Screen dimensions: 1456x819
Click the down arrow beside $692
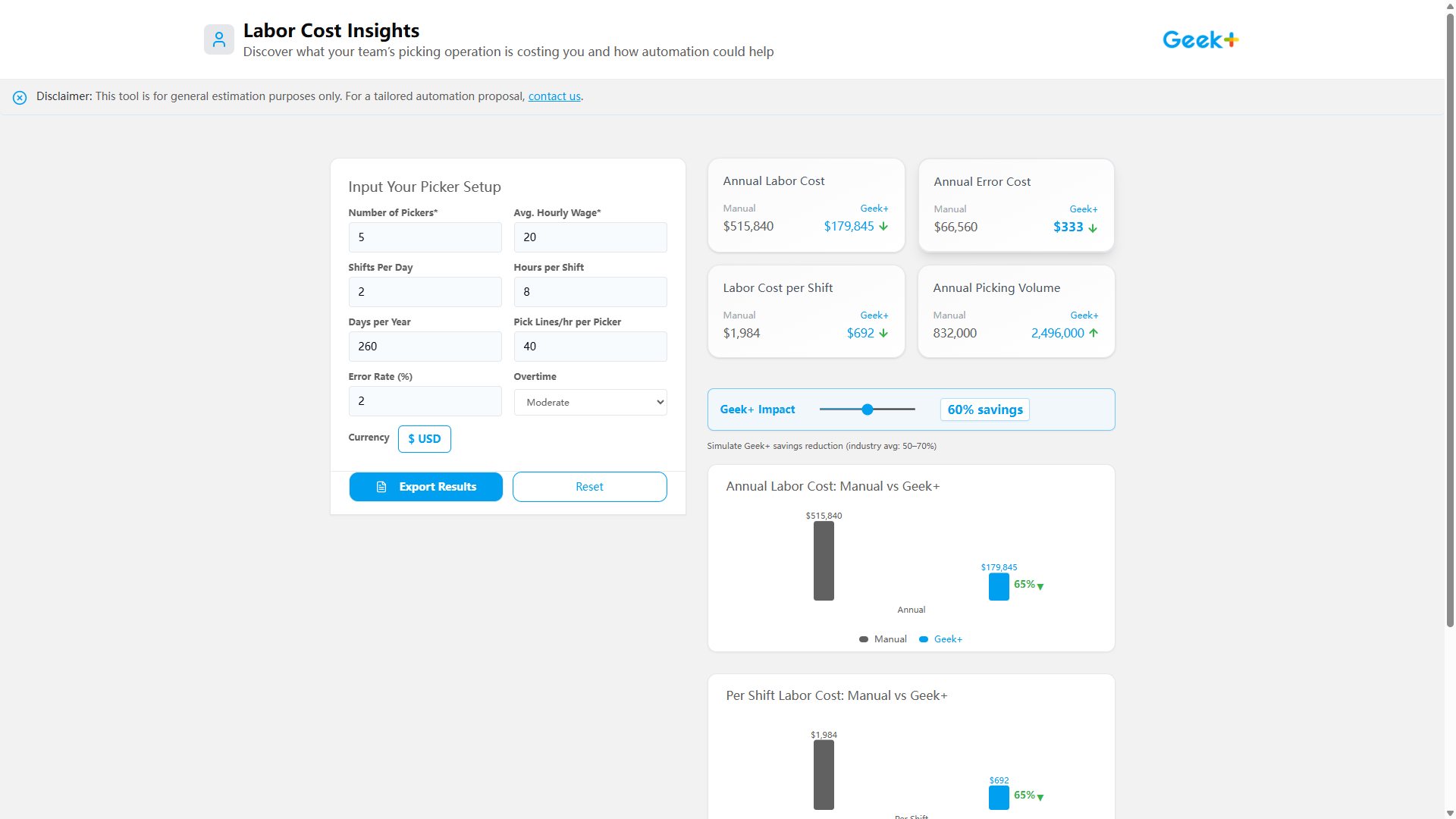882,333
